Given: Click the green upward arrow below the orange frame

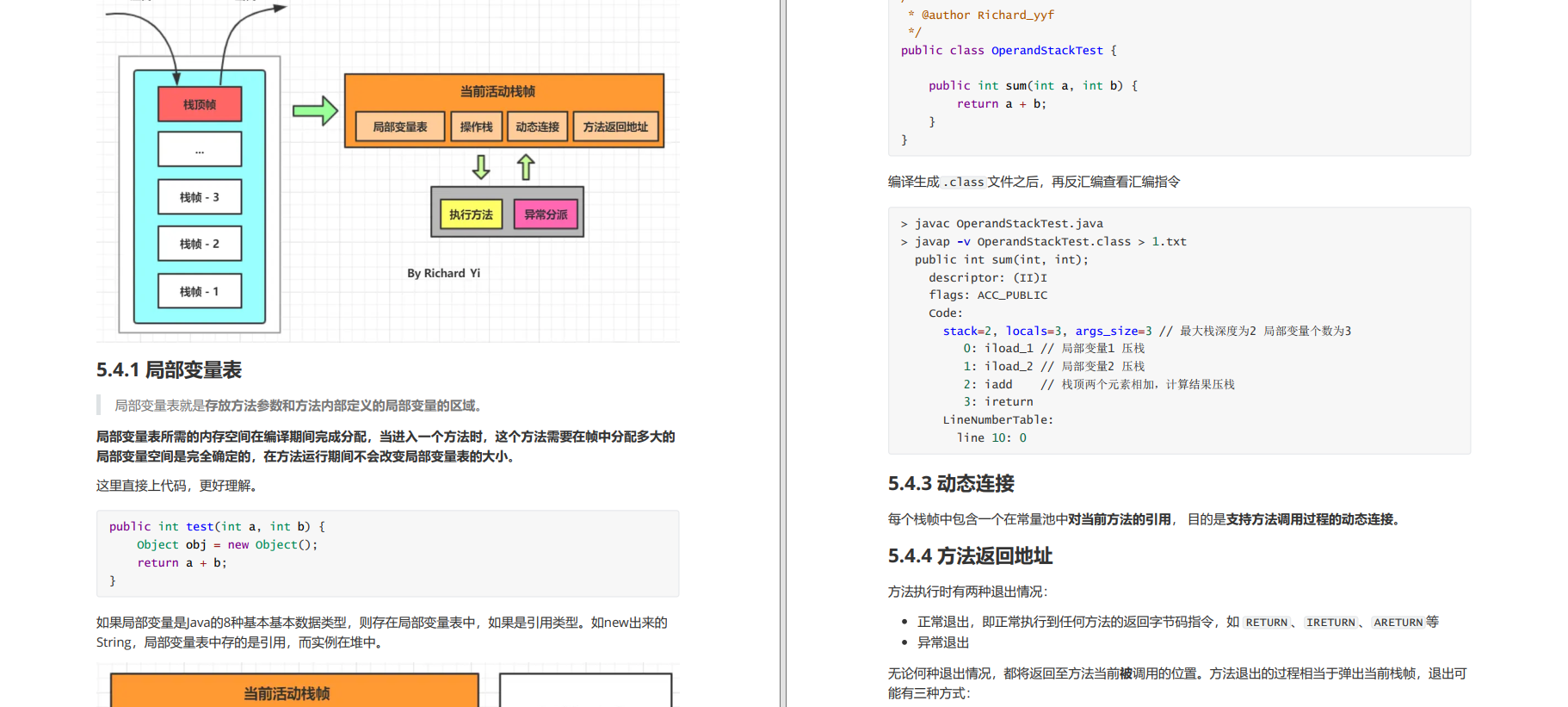Looking at the screenshot, I should (526, 167).
